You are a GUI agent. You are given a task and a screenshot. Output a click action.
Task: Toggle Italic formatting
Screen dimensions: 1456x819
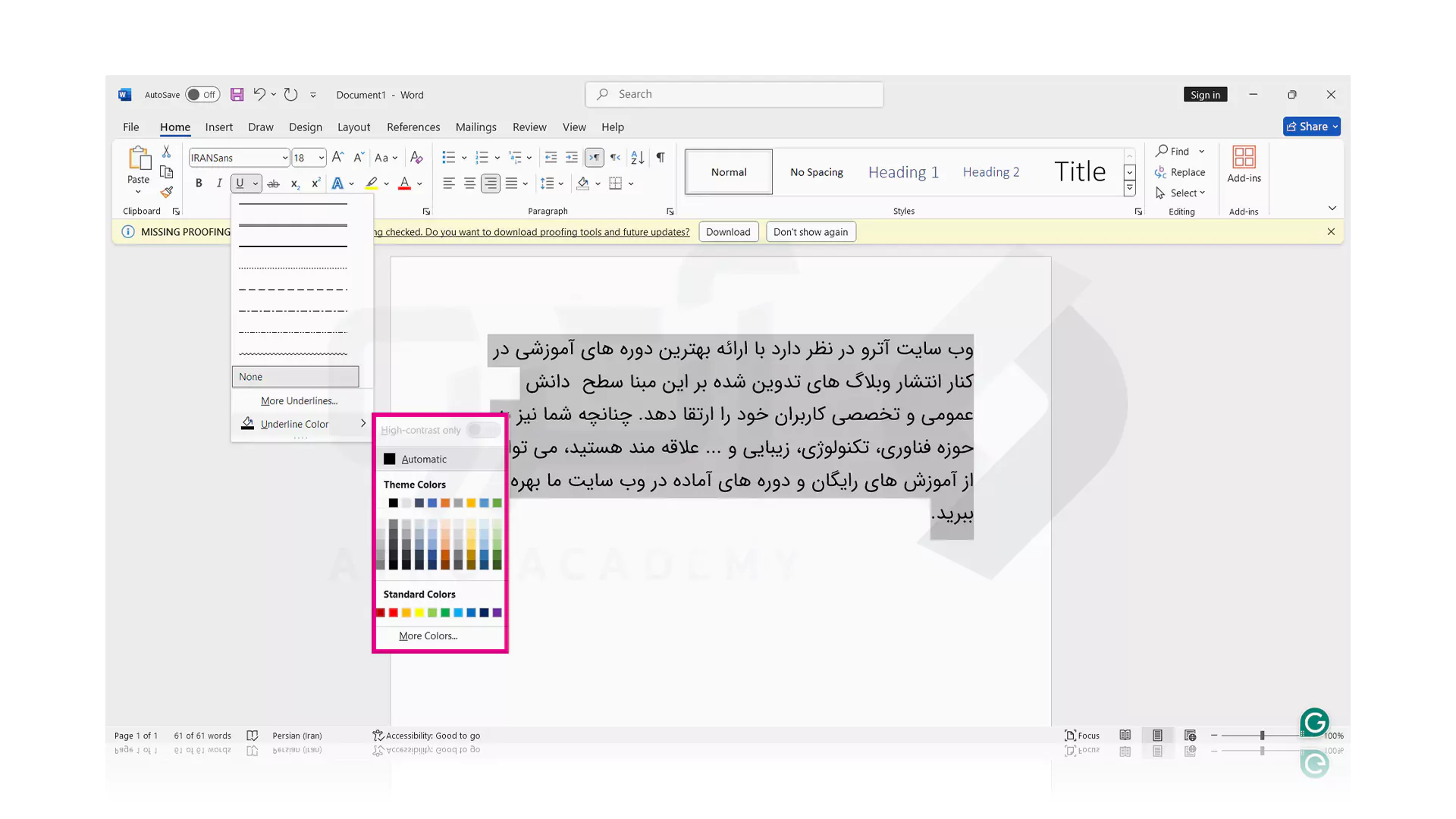(x=219, y=184)
